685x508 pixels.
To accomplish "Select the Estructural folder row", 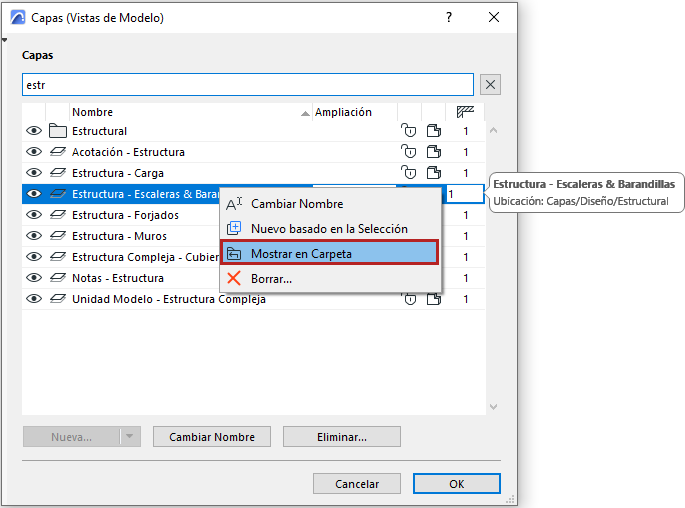I will pyautogui.click(x=253, y=131).
